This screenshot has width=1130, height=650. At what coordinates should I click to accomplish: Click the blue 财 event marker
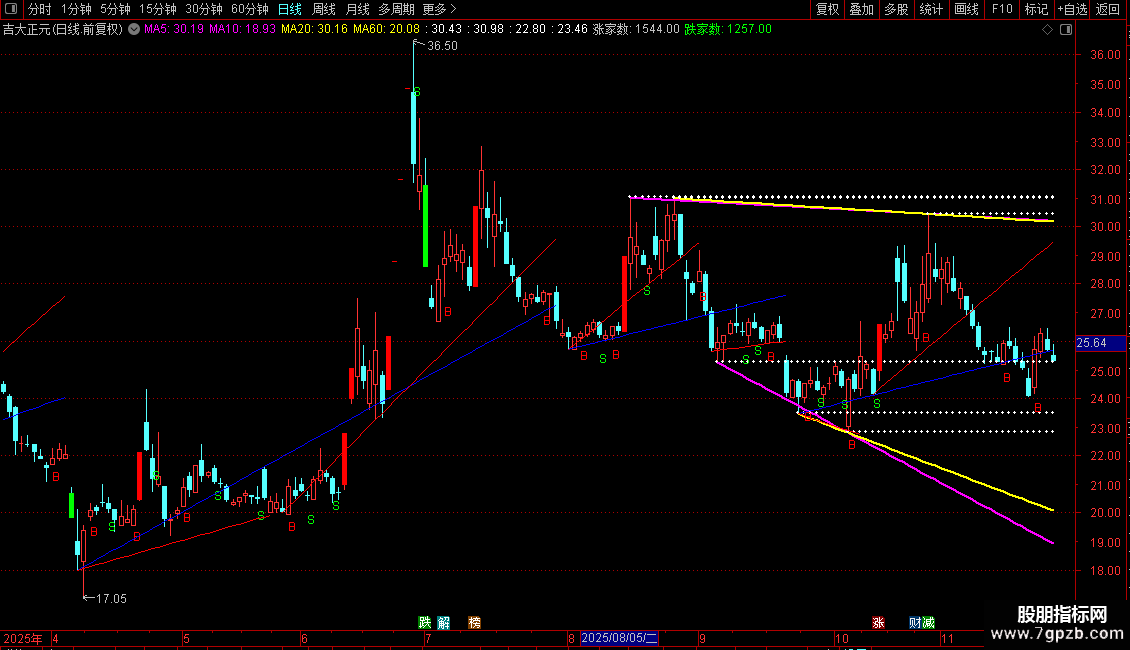tap(915, 623)
